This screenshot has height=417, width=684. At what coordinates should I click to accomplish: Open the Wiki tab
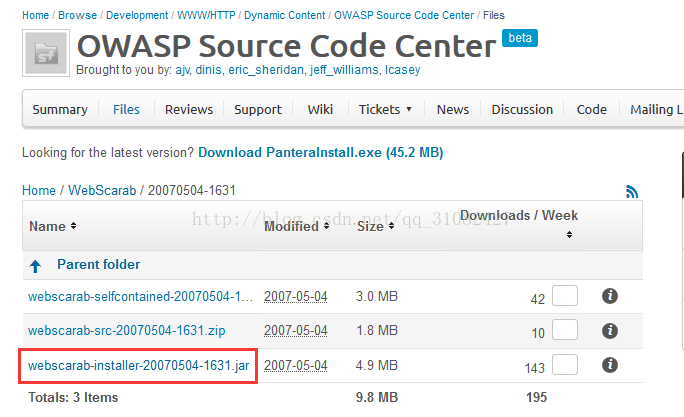[x=320, y=109]
